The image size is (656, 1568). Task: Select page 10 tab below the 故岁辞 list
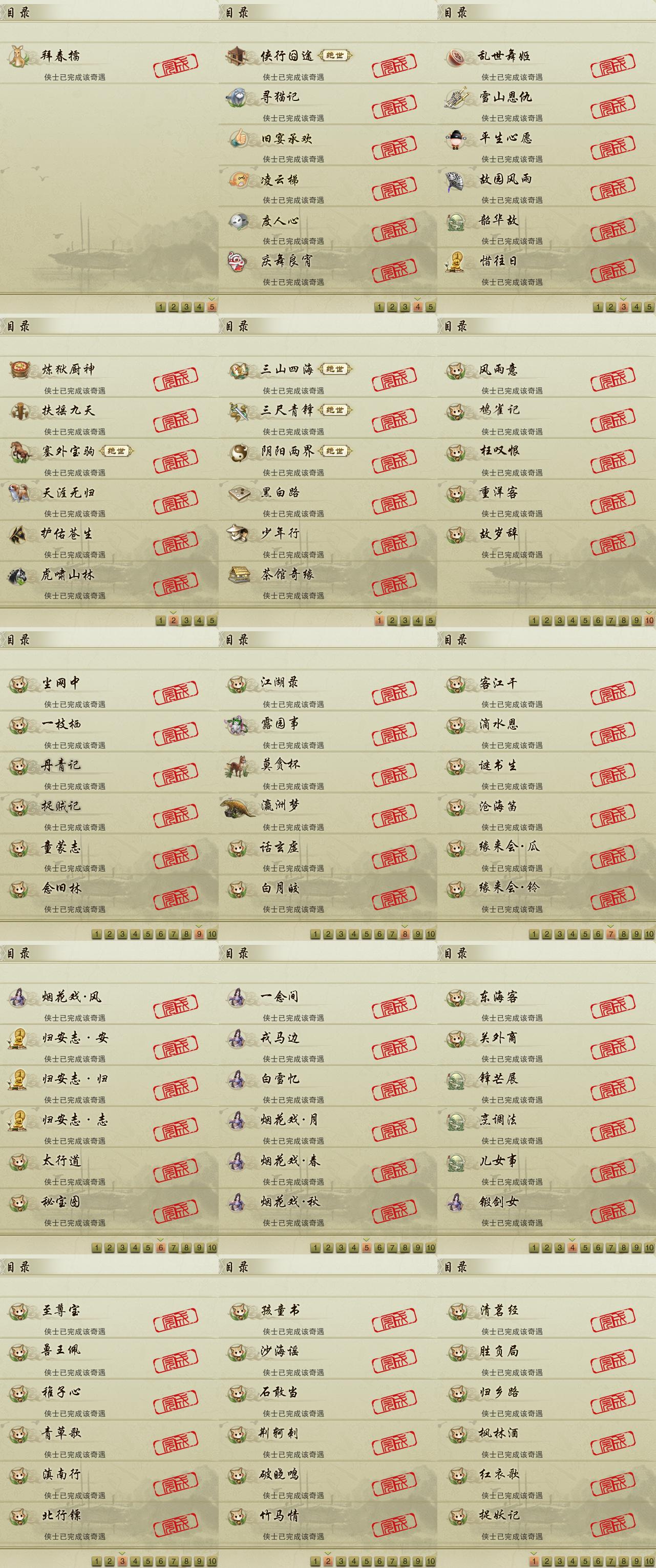pyautogui.click(x=649, y=620)
